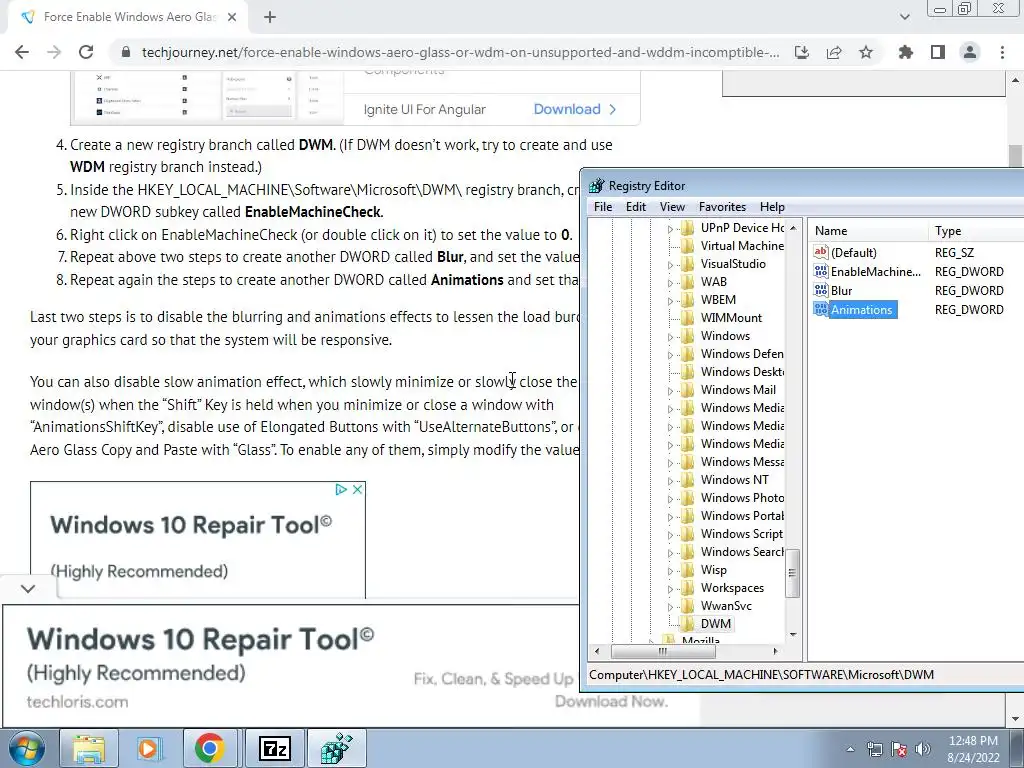Click the Registry Editor title bar icon
Screen dimensions: 1024x768
pos(596,185)
